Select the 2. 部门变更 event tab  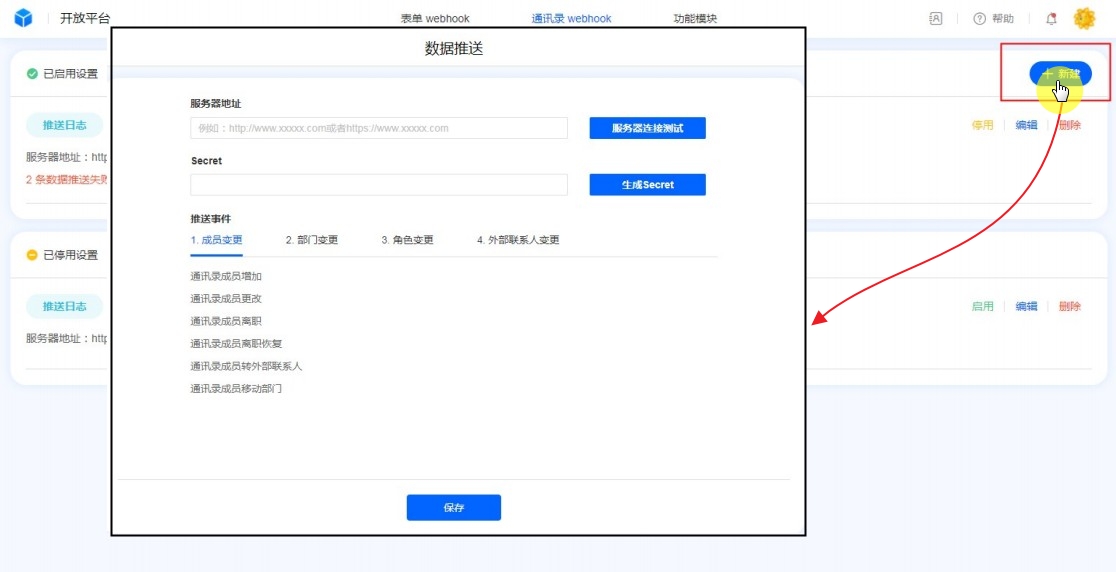311,240
